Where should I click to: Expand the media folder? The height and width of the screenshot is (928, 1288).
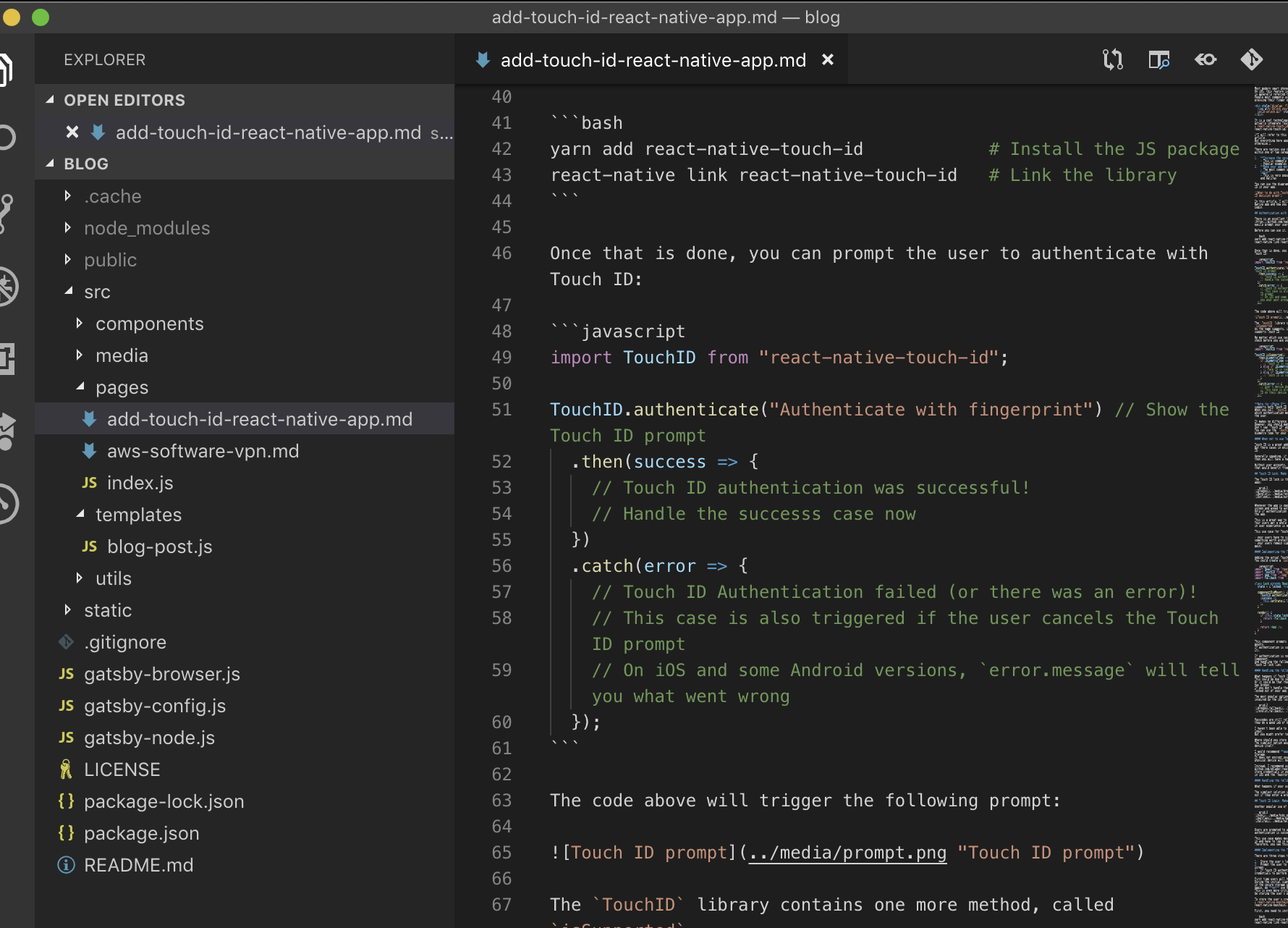click(x=80, y=355)
